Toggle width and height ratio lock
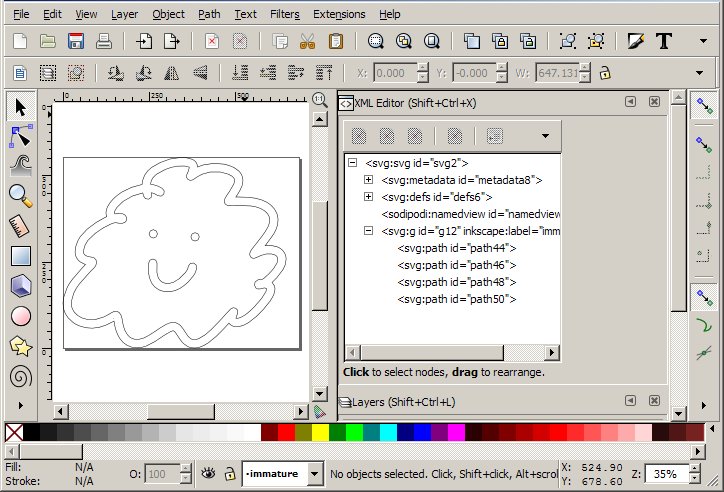The width and height of the screenshot is (724, 492). (x=604, y=73)
